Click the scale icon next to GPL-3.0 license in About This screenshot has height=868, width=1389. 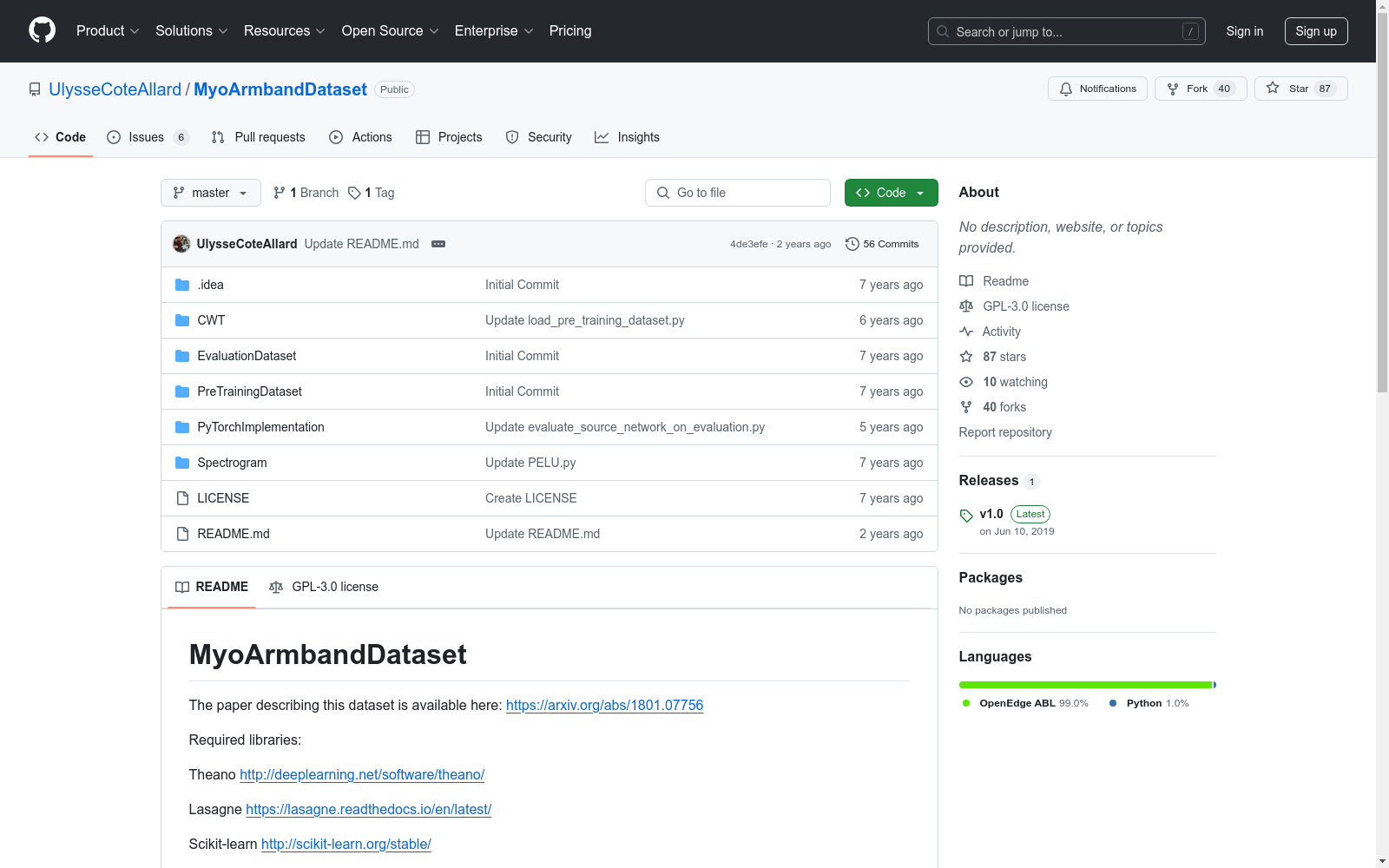click(966, 306)
